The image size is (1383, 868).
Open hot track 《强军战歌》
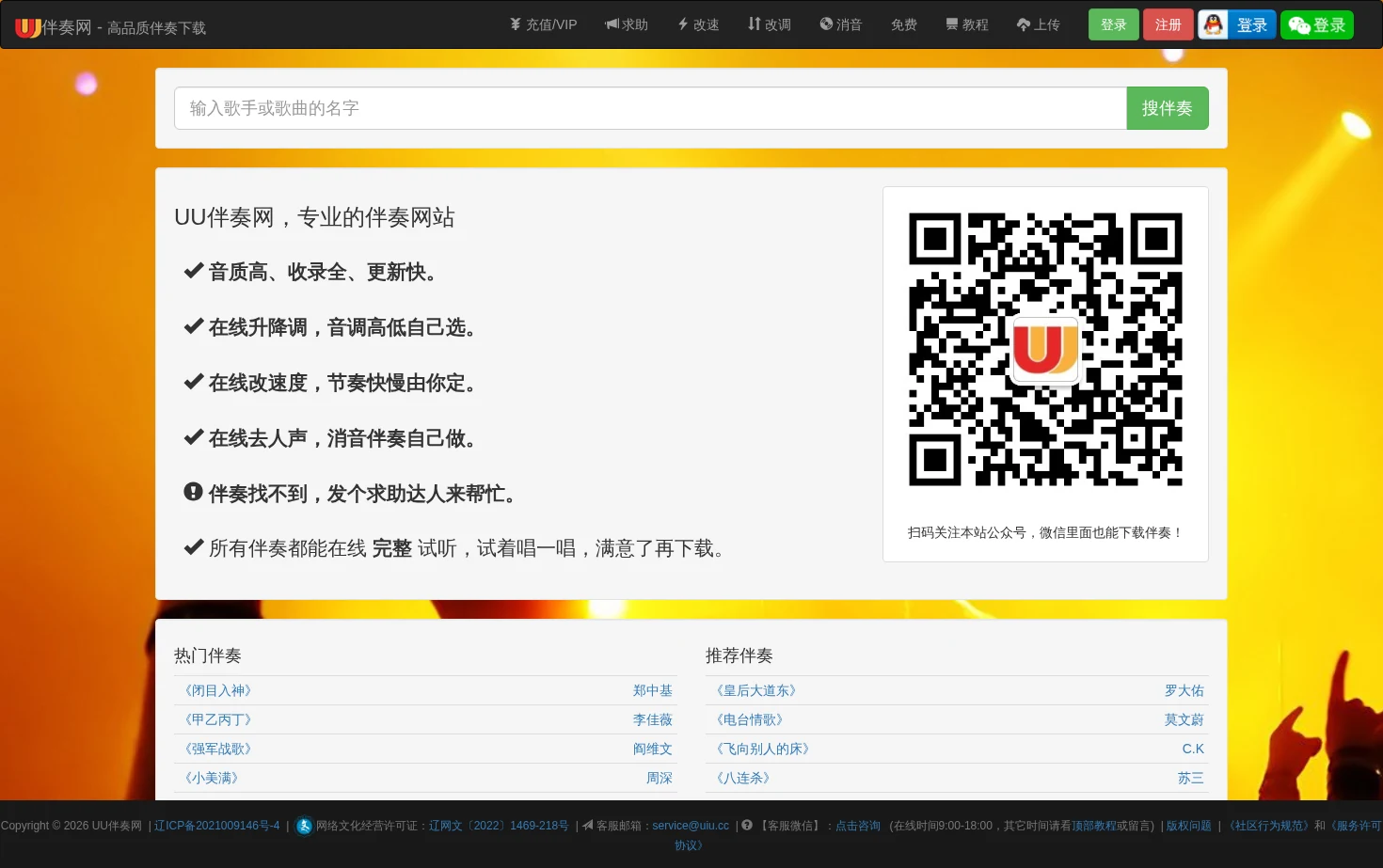(x=217, y=749)
